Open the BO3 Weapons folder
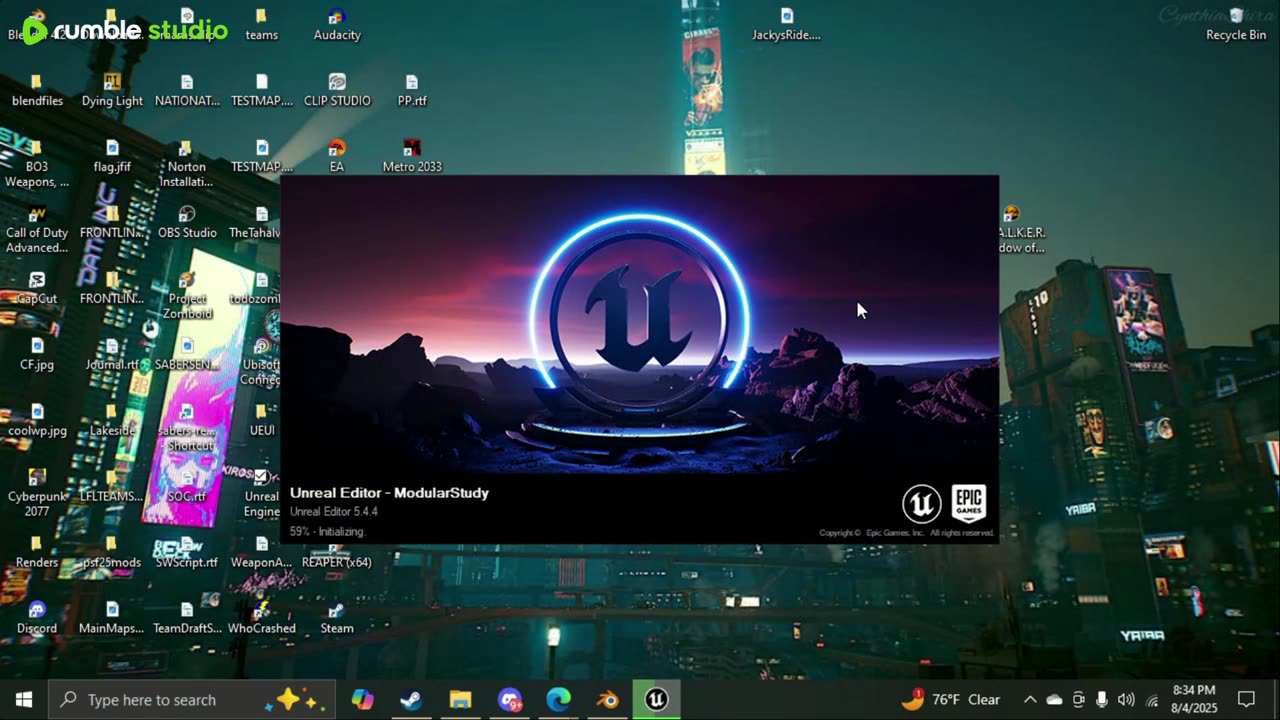Image resolution: width=1280 pixels, height=720 pixels. [x=37, y=164]
